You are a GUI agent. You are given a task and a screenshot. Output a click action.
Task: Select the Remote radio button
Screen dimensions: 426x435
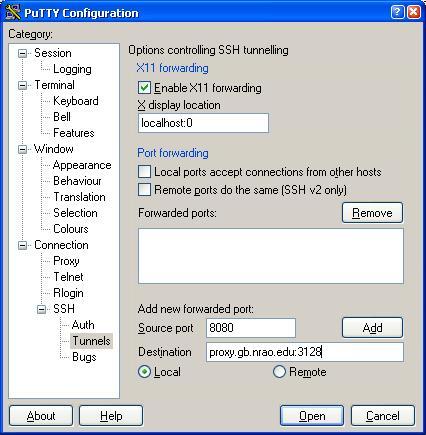coord(279,372)
